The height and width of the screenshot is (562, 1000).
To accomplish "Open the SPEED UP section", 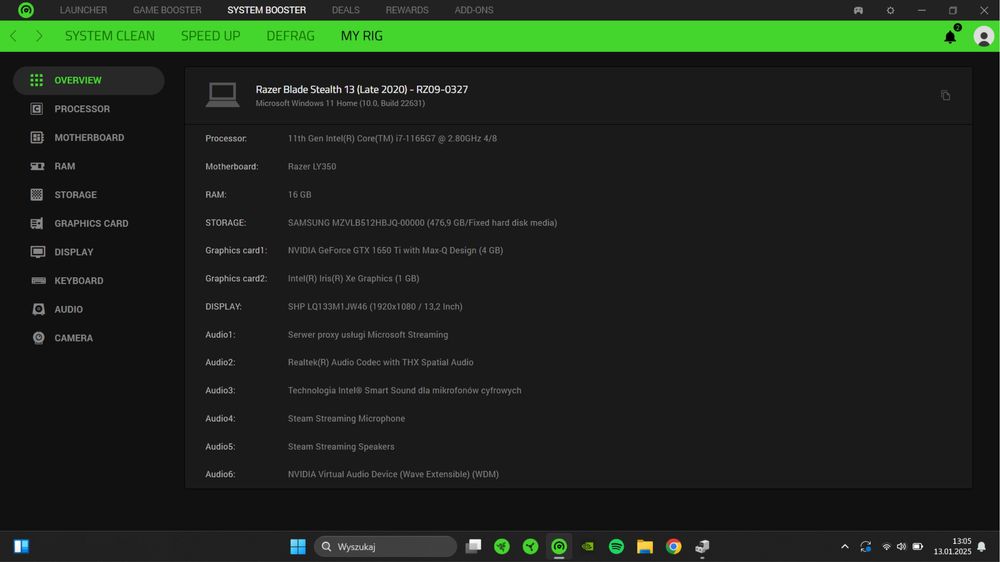I will tap(210, 36).
